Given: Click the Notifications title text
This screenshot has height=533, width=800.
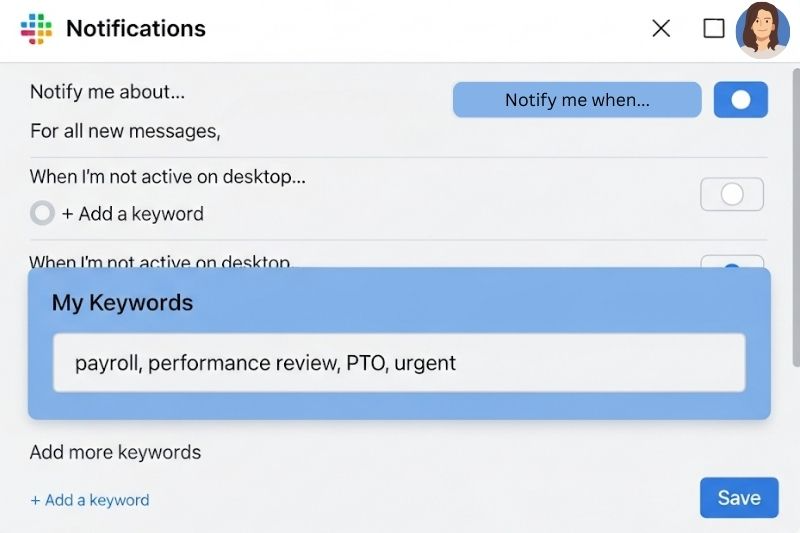Looking at the screenshot, I should [x=136, y=29].
